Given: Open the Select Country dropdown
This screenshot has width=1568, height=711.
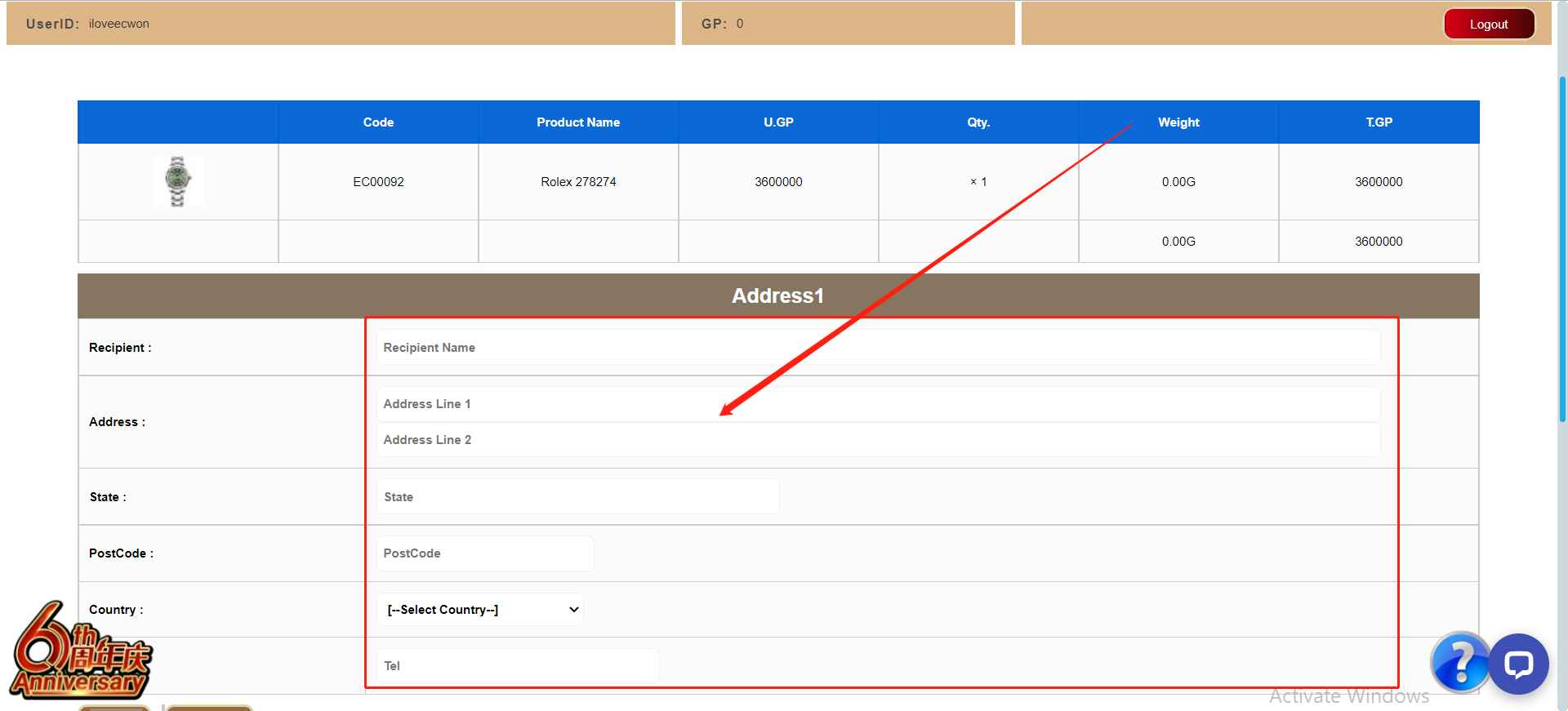Looking at the screenshot, I should [x=480, y=610].
